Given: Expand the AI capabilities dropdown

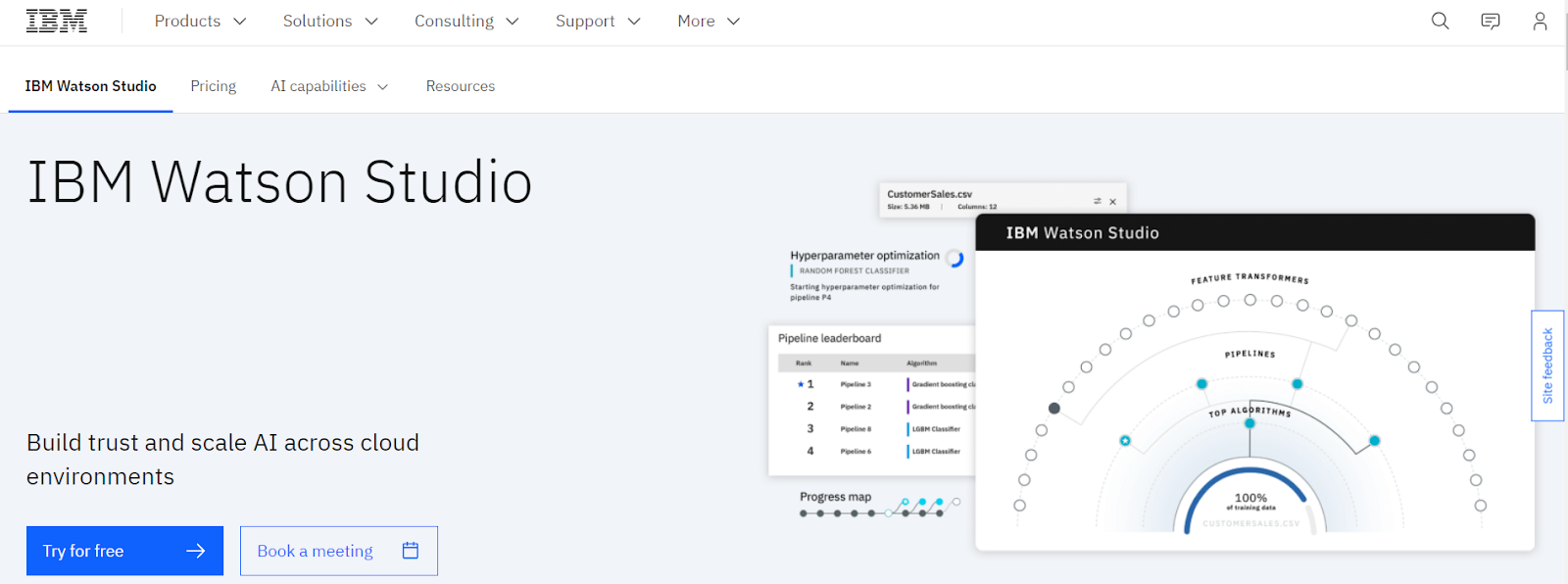Looking at the screenshot, I should pyautogui.click(x=330, y=86).
